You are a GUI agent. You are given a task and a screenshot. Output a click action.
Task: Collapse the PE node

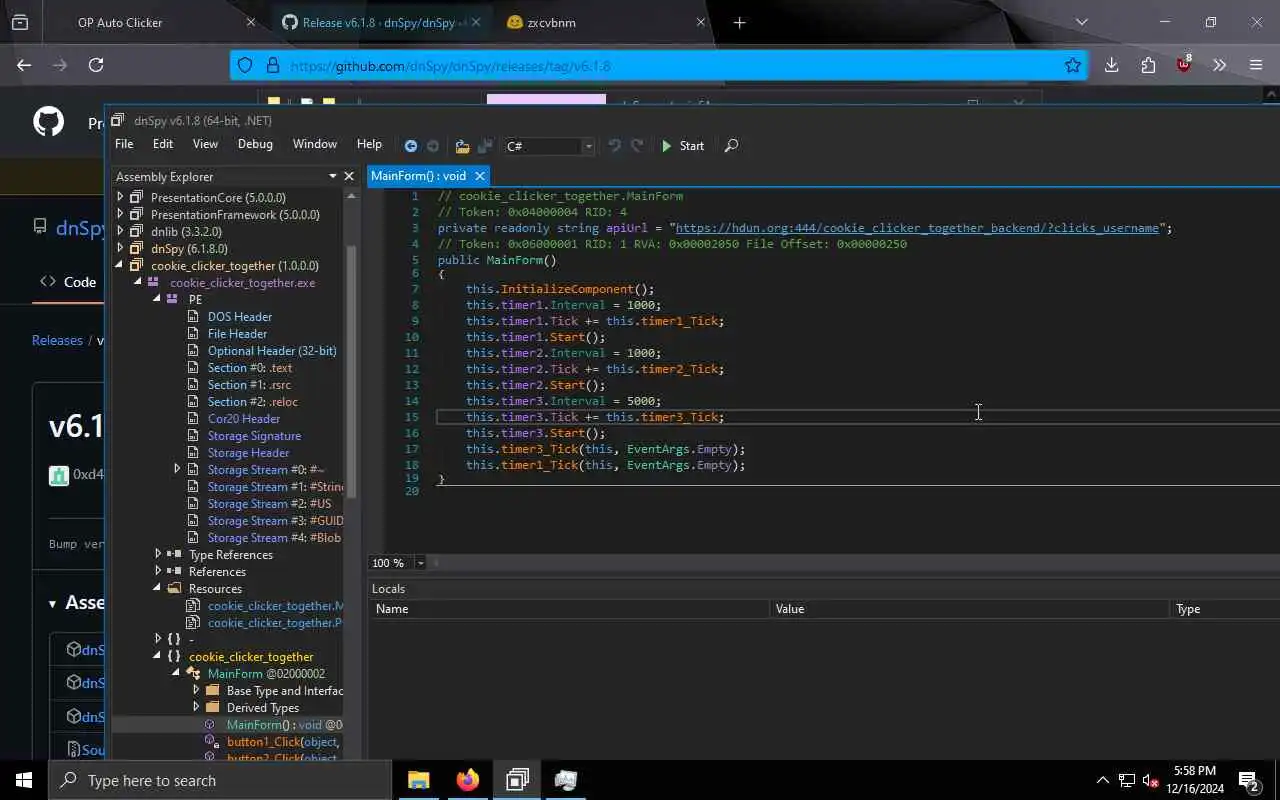[x=158, y=300]
